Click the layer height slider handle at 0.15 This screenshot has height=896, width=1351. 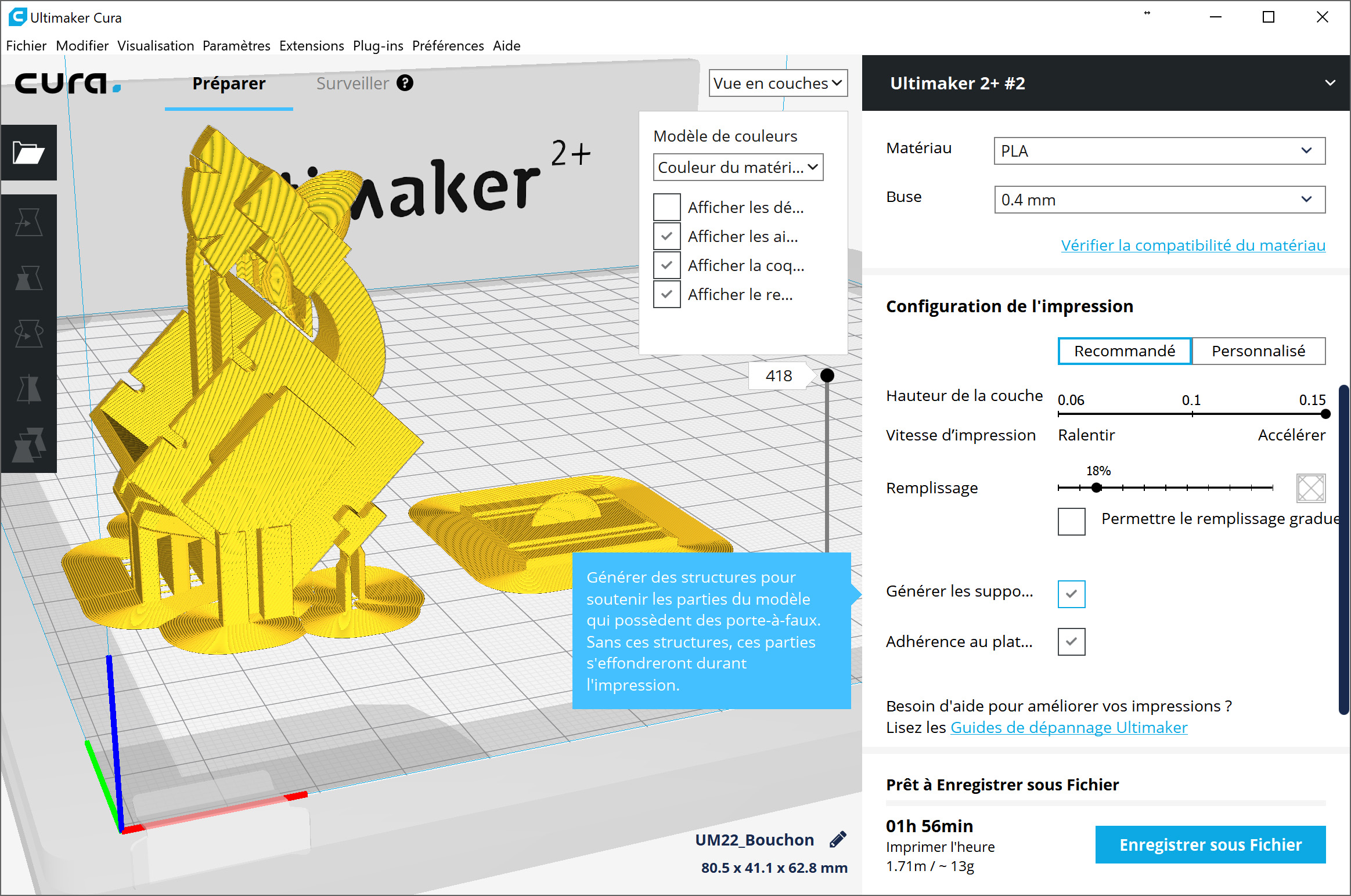point(1325,414)
